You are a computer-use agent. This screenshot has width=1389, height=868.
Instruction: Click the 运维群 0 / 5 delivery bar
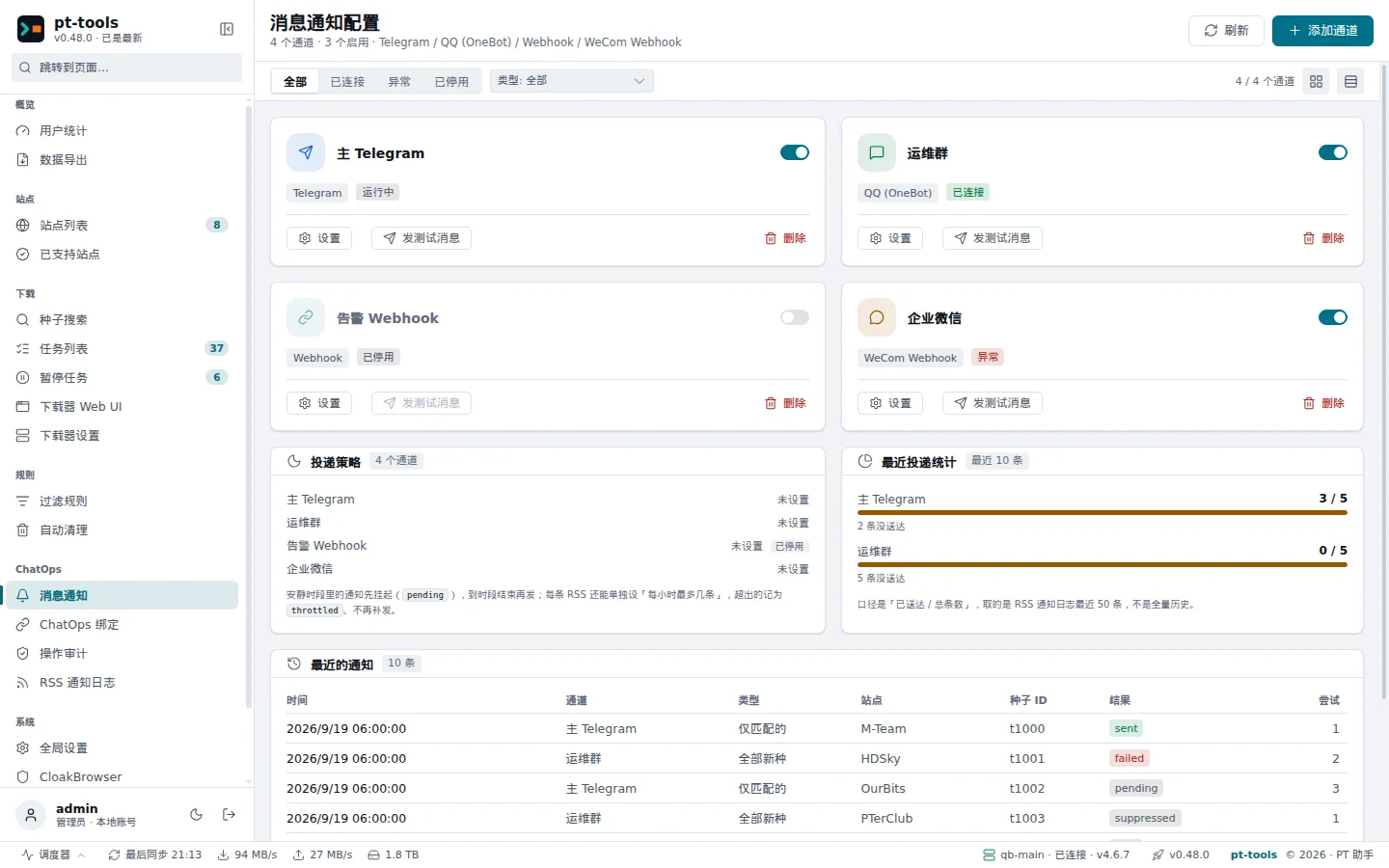point(1103,565)
